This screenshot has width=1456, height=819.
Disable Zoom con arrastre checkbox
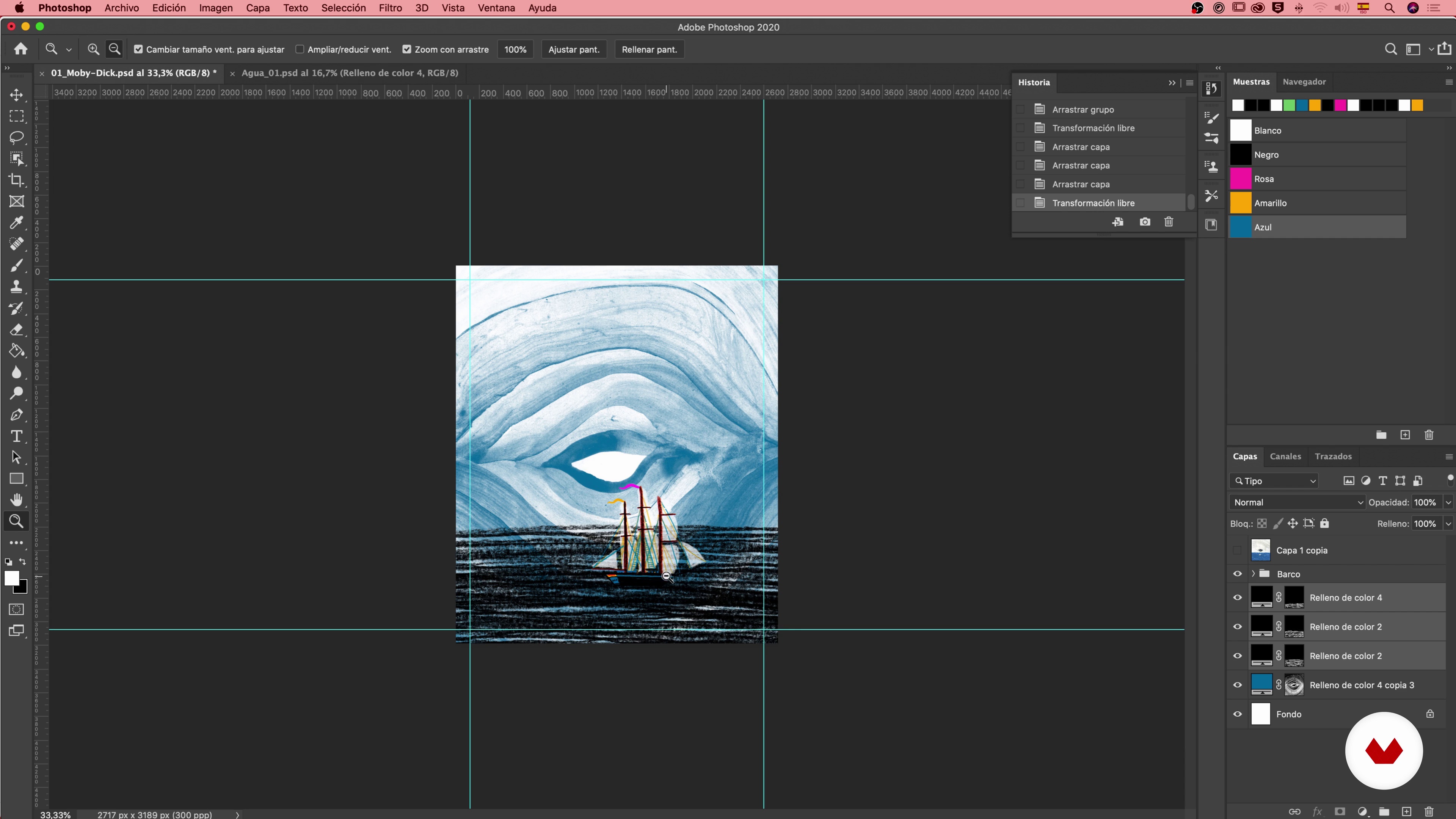pyautogui.click(x=406, y=49)
